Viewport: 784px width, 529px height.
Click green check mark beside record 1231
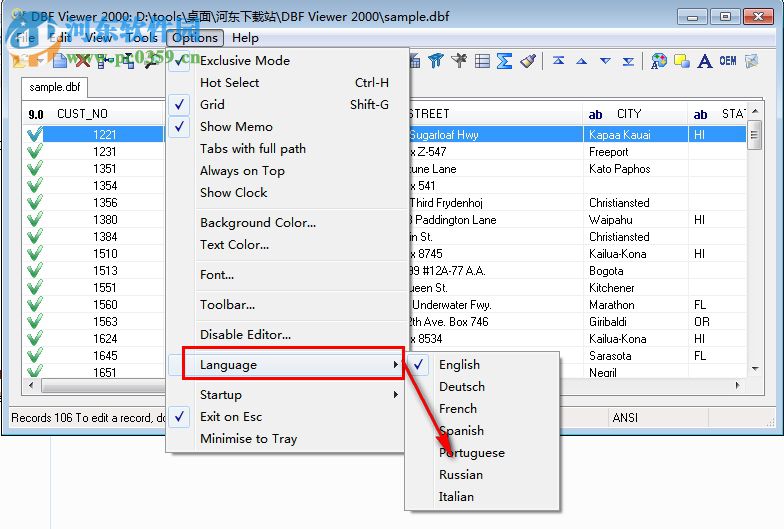tap(34, 152)
